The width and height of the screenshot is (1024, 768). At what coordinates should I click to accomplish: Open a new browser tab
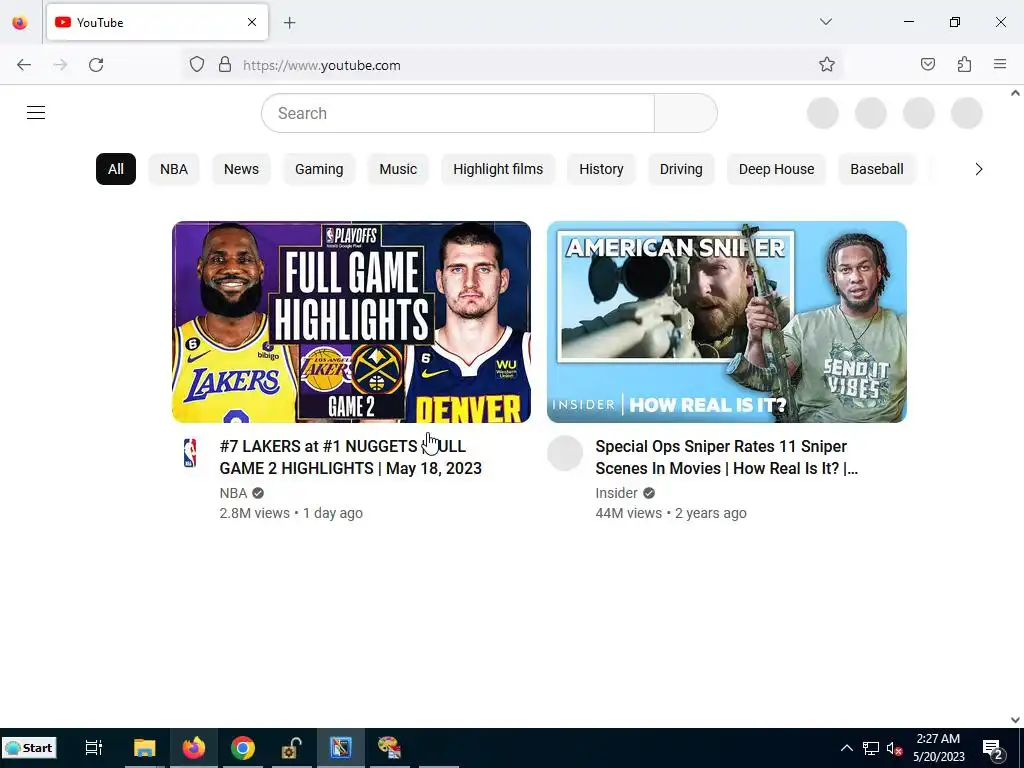(289, 23)
